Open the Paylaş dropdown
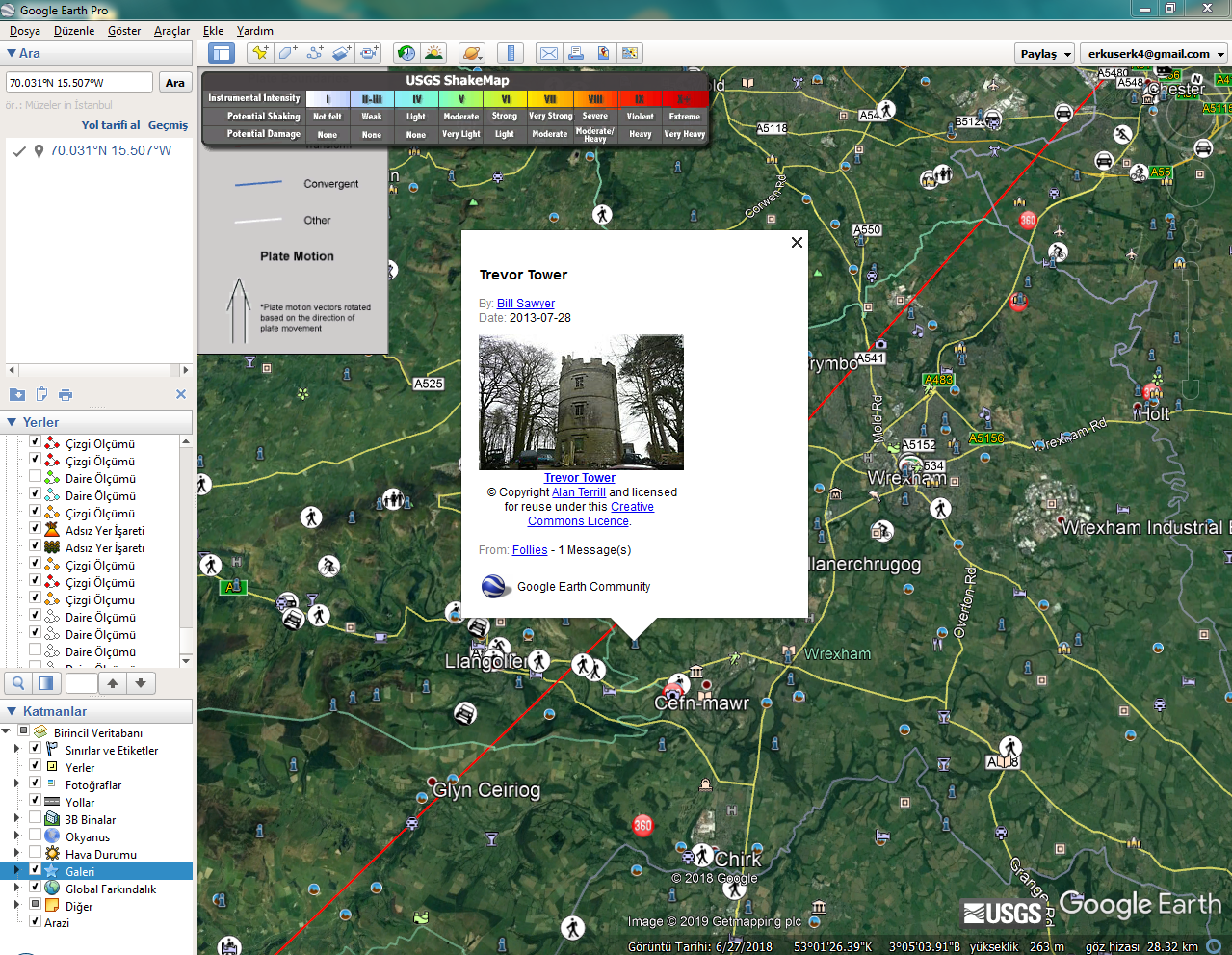This screenshot has width=1232, height=955. pos(1044,54)
